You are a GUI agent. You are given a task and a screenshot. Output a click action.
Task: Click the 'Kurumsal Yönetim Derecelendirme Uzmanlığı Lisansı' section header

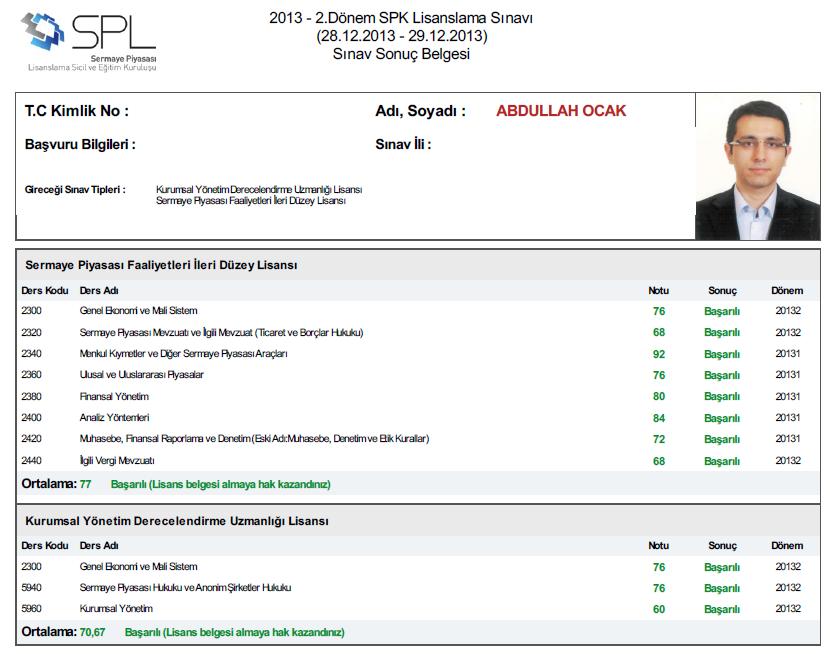(x=177, y=521)
